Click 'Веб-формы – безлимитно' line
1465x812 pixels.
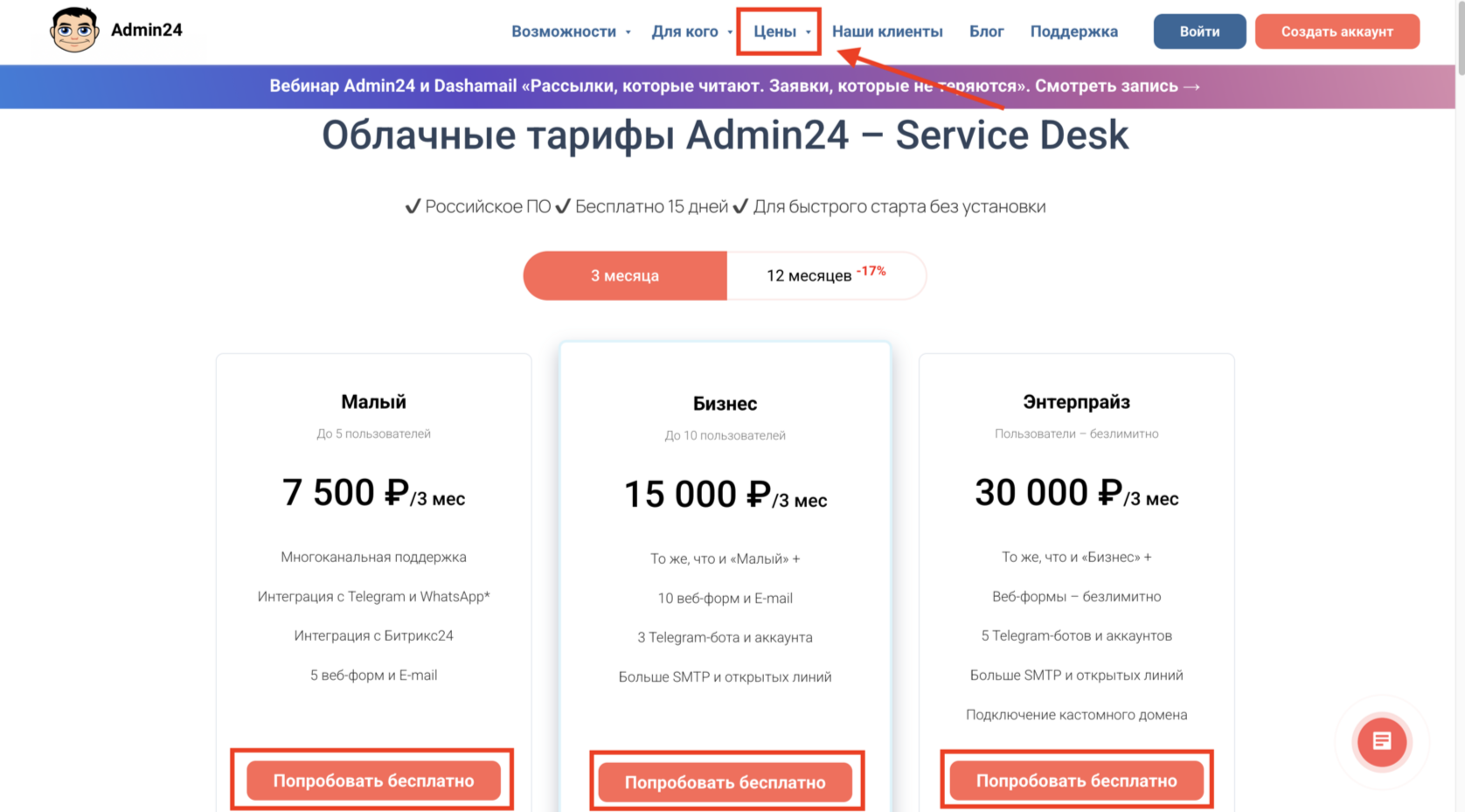tap(1076, 596)
